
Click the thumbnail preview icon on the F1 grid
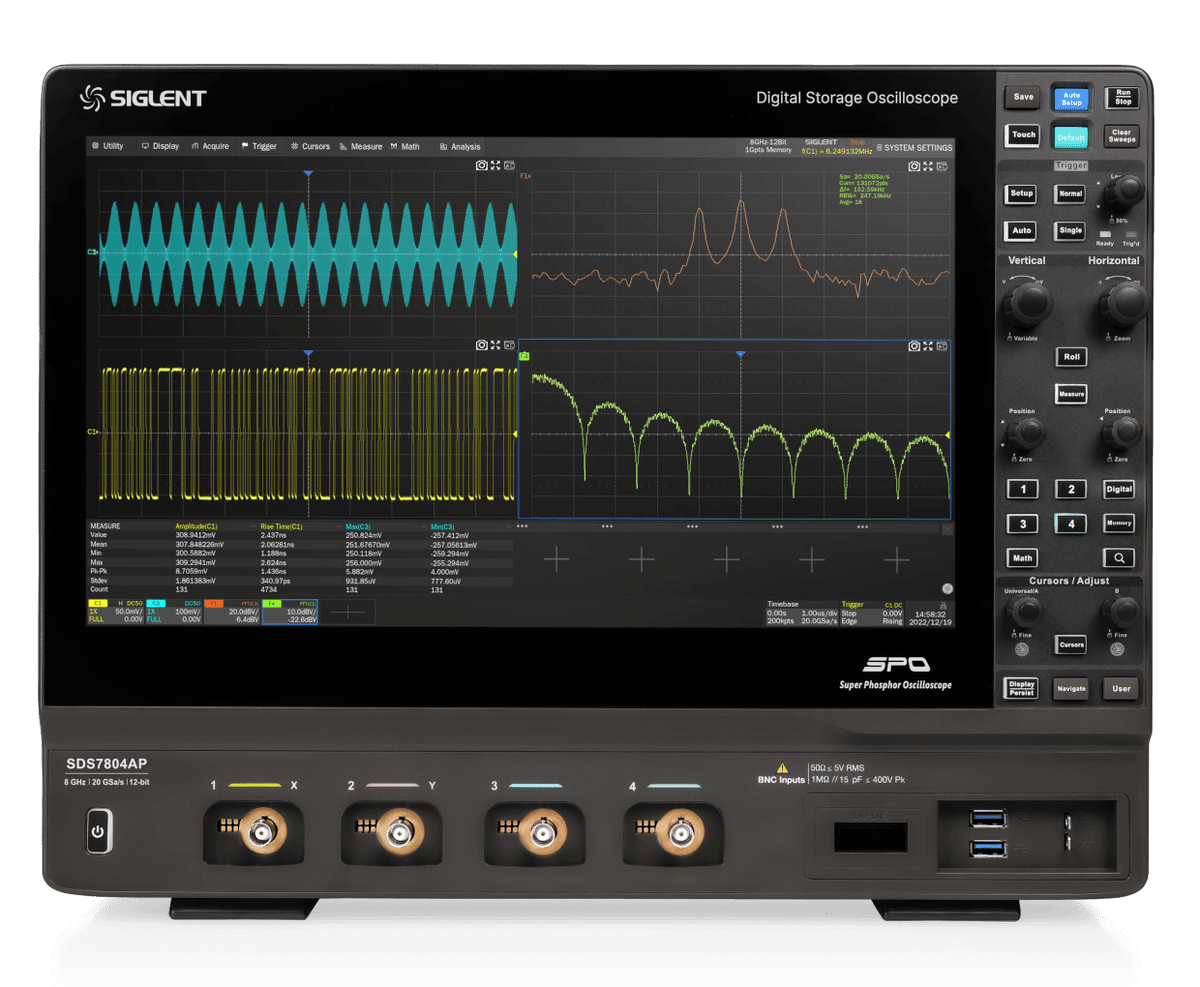(942, 166)
